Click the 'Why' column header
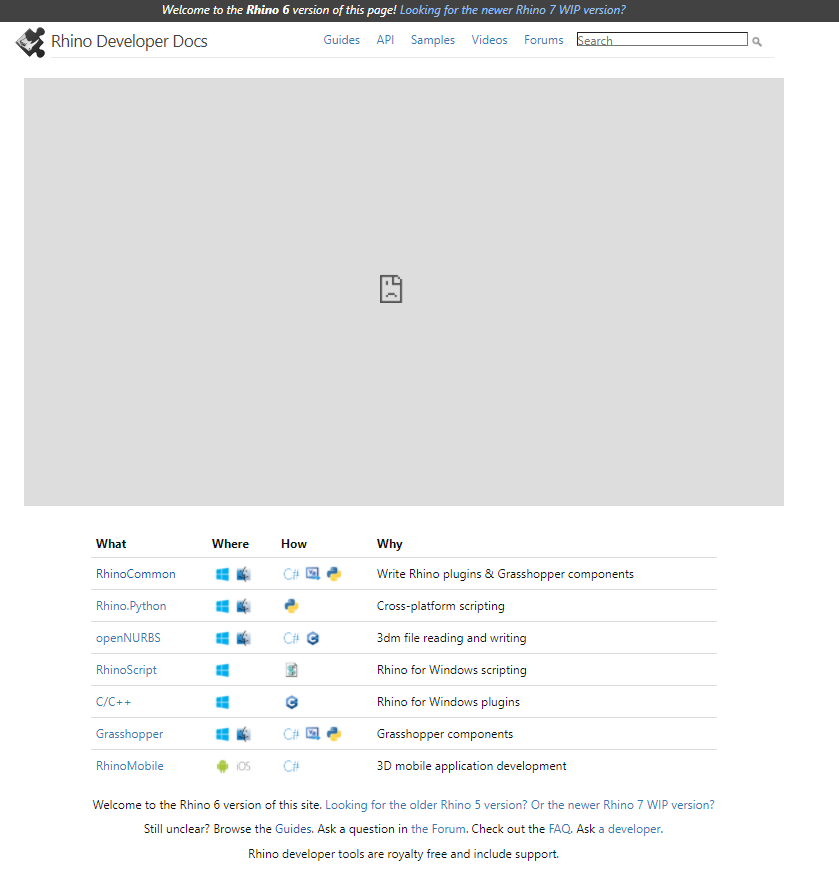The height and width of the screenshot is (870, 839). click(x=390, y=544)
